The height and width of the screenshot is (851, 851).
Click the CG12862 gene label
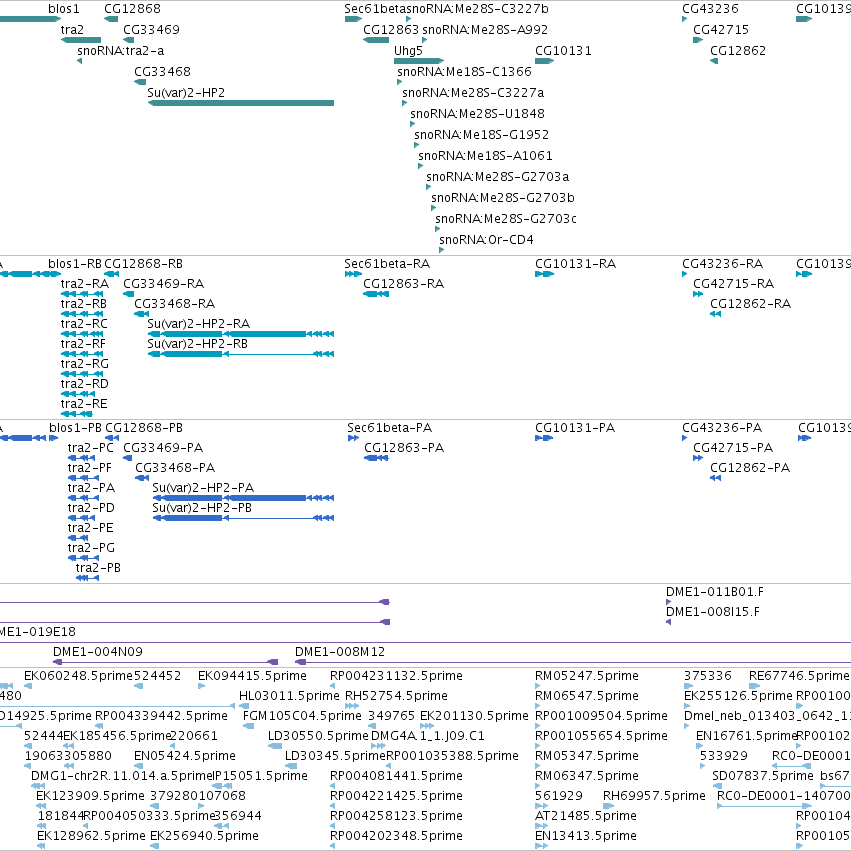click(x=738, y=51)
